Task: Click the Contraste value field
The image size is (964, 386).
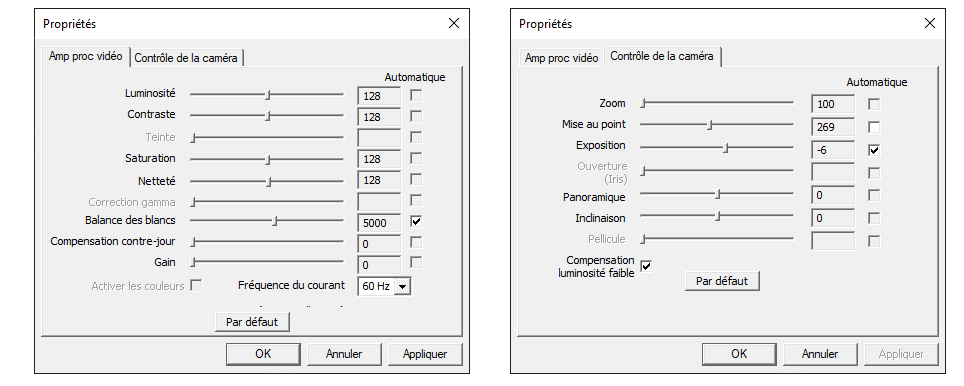Action: [x=379, y=117]
